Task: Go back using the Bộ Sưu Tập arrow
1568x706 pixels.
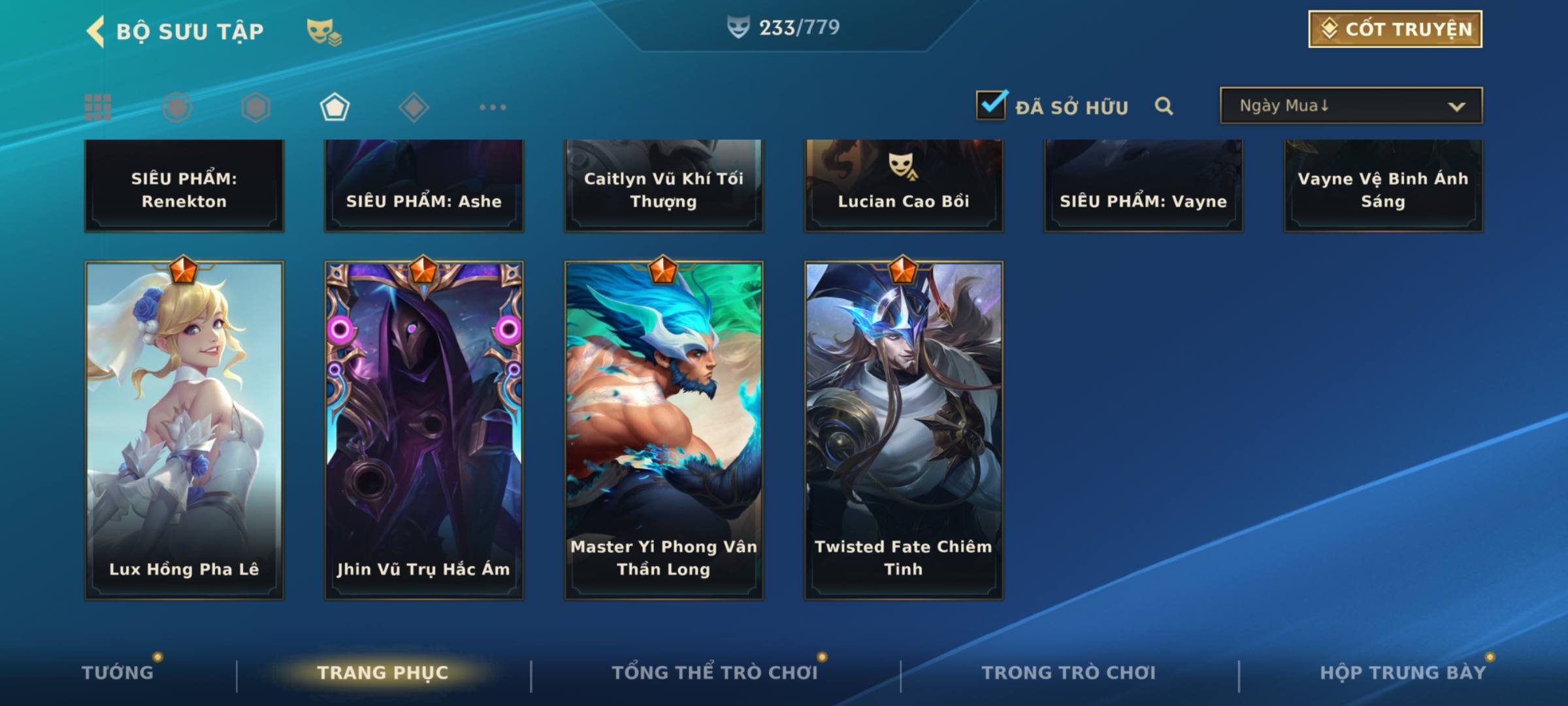Action: [x=95, y=31]
